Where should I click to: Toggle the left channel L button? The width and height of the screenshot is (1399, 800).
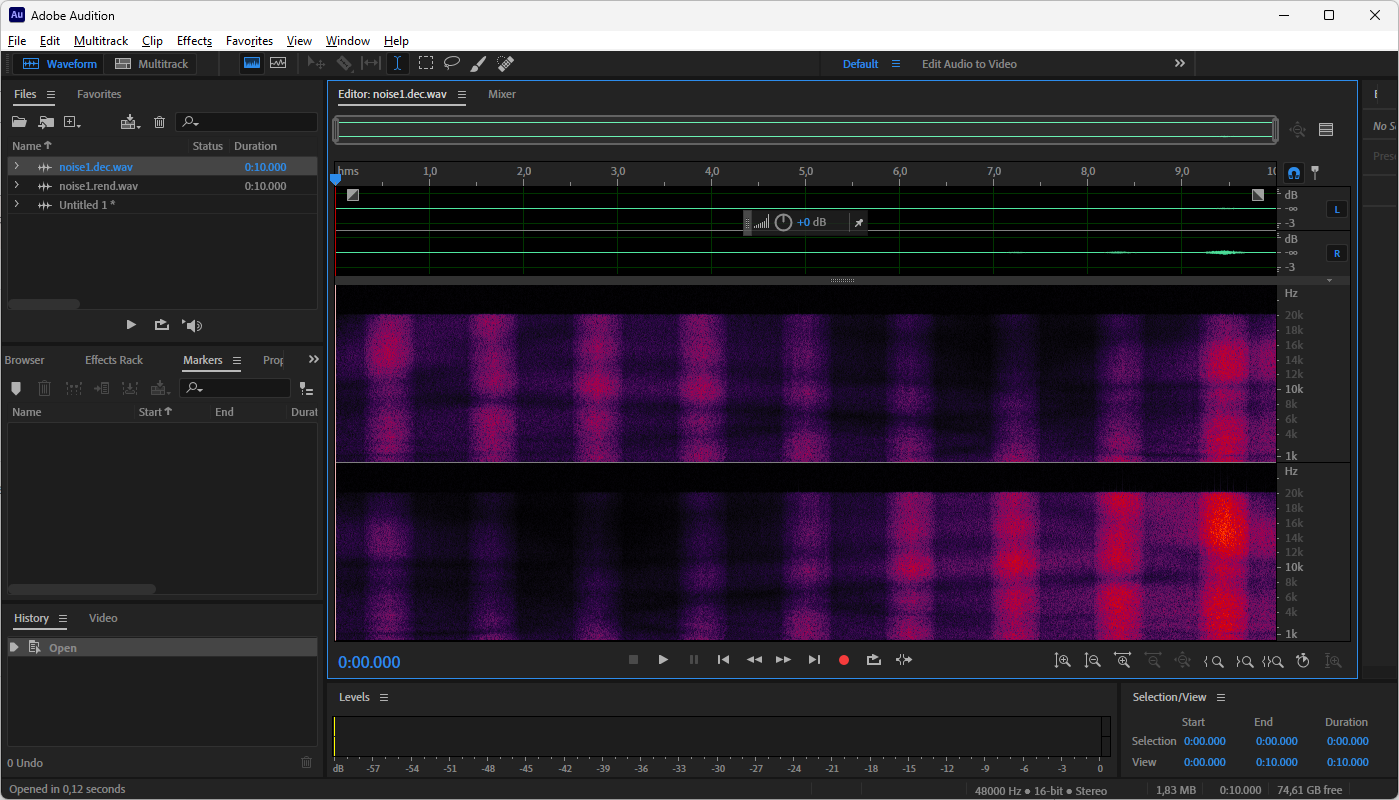point(1337,209)
